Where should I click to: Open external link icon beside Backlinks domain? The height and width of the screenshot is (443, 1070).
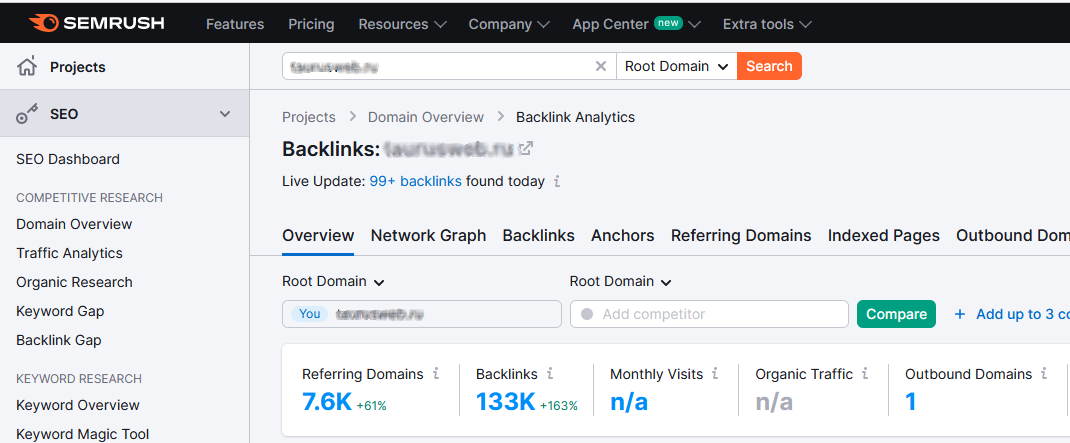click(526, 149)
